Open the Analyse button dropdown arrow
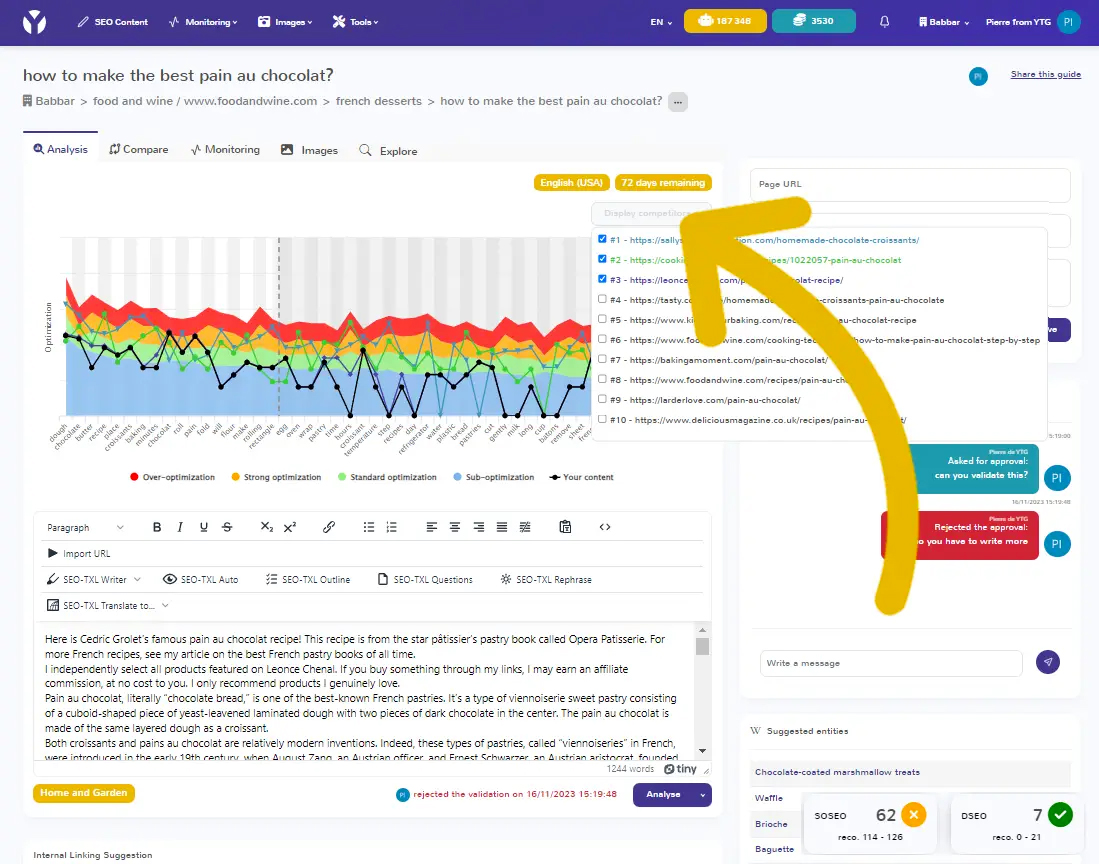The width and height of the screenshot is (1099, 864). [x=702, y=795]
